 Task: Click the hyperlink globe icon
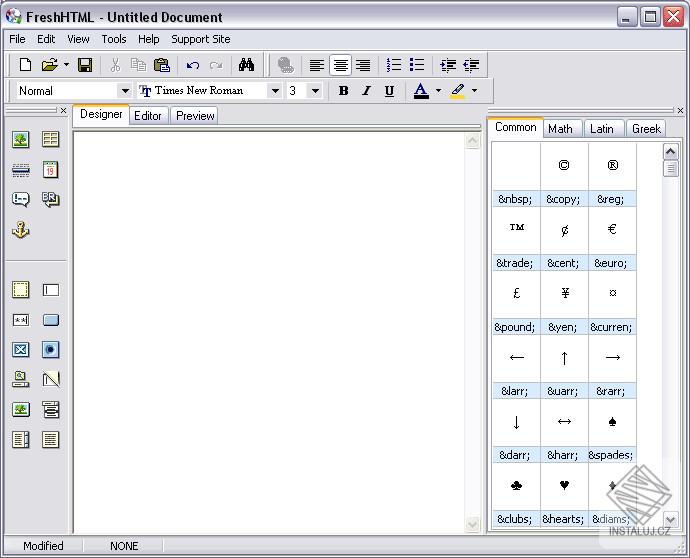pyautogui.click(x=286, y=66)
